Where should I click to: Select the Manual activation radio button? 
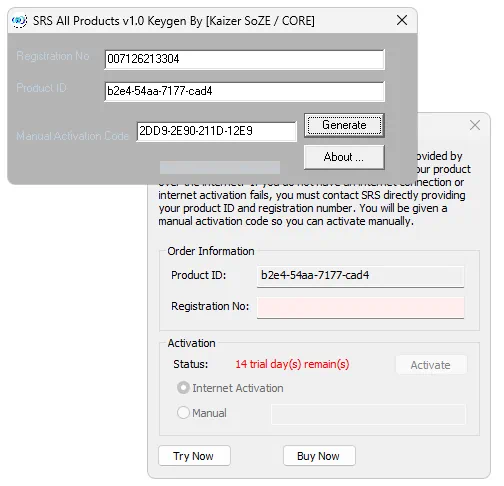pos(183,413)
